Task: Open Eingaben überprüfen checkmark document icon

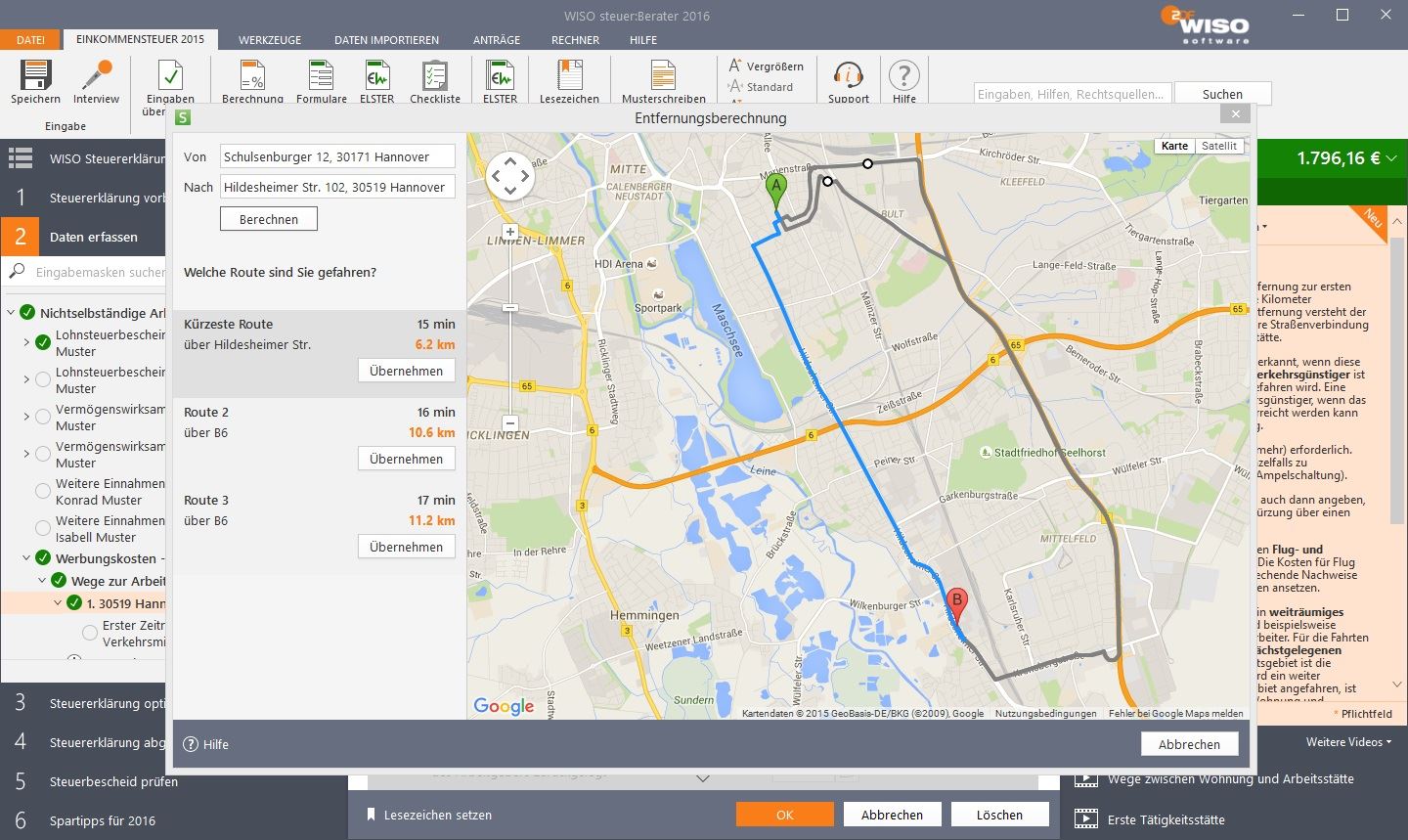Action: point(170,74)
